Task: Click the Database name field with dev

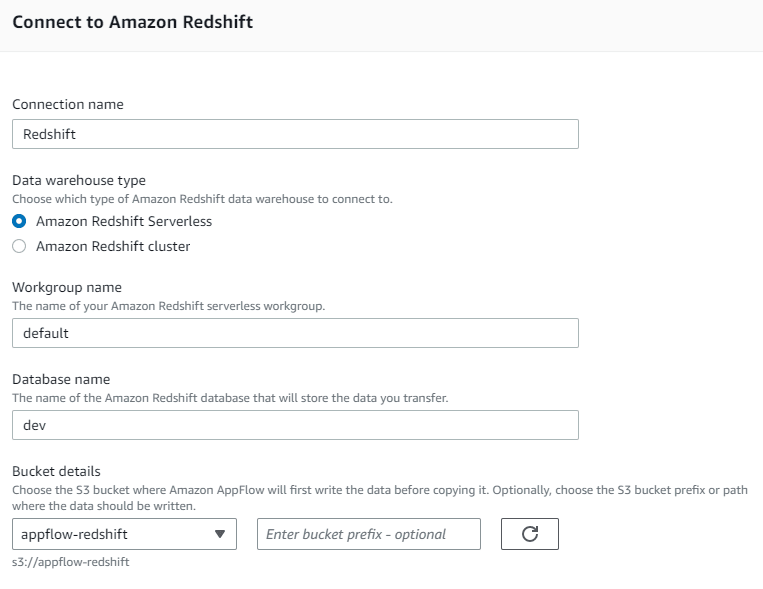Action: pyautogui.click(x=295, y=425)
